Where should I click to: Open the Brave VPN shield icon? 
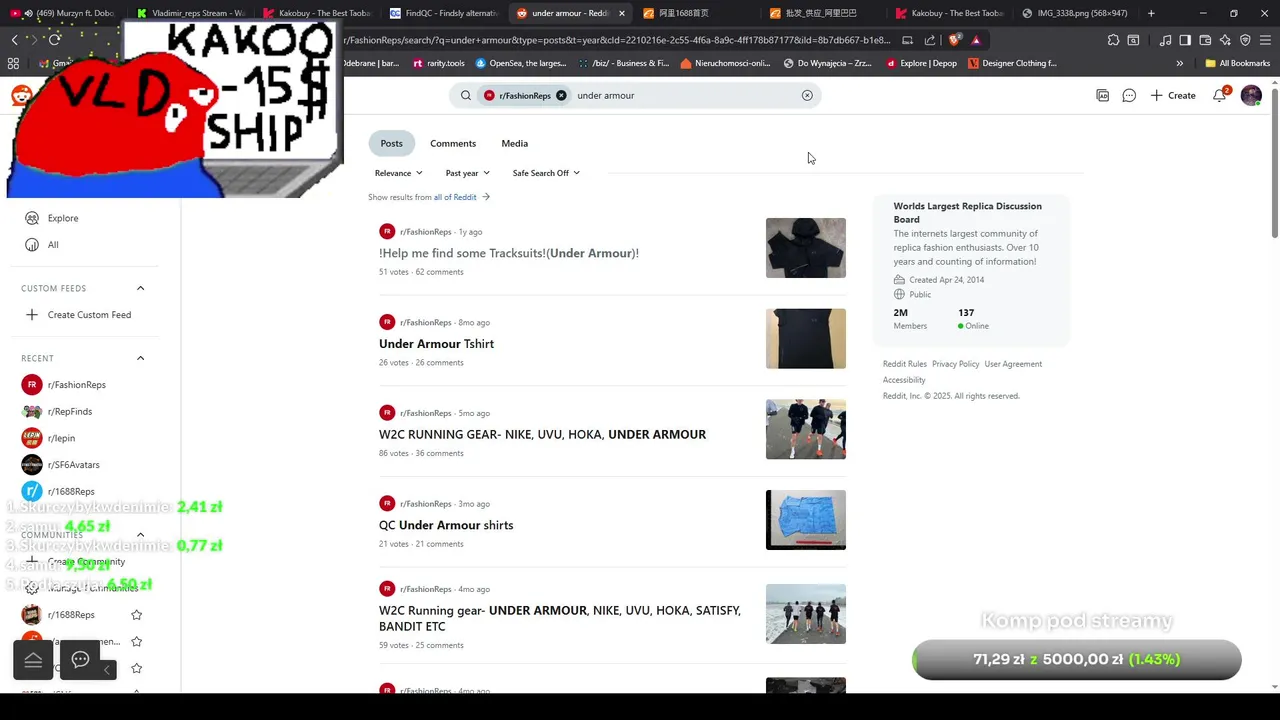[x=1245, y=40]
